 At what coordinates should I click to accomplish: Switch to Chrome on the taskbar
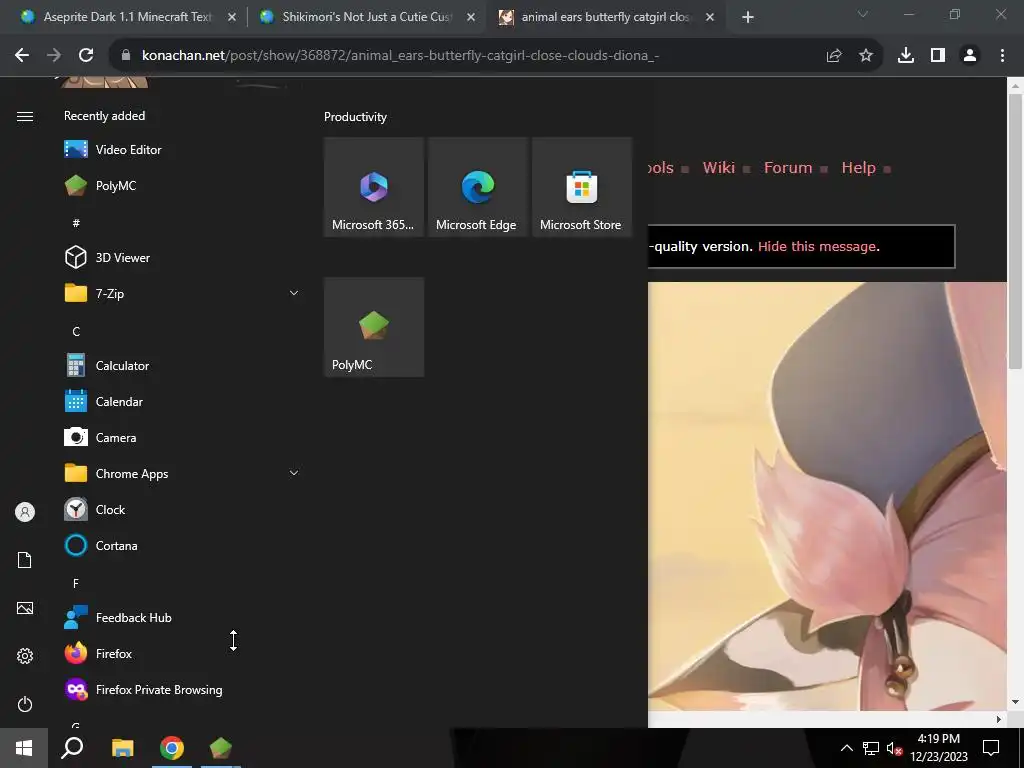coord(172,748)
